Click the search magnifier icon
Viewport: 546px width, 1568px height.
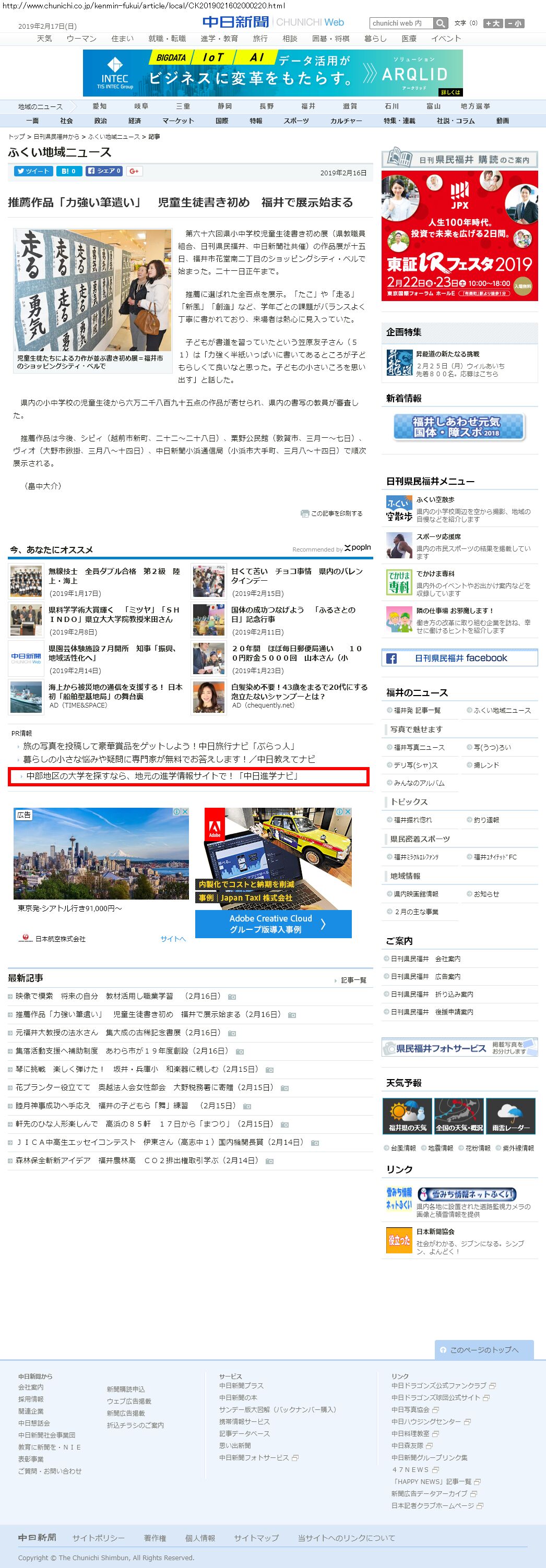[x=441, y=23]
